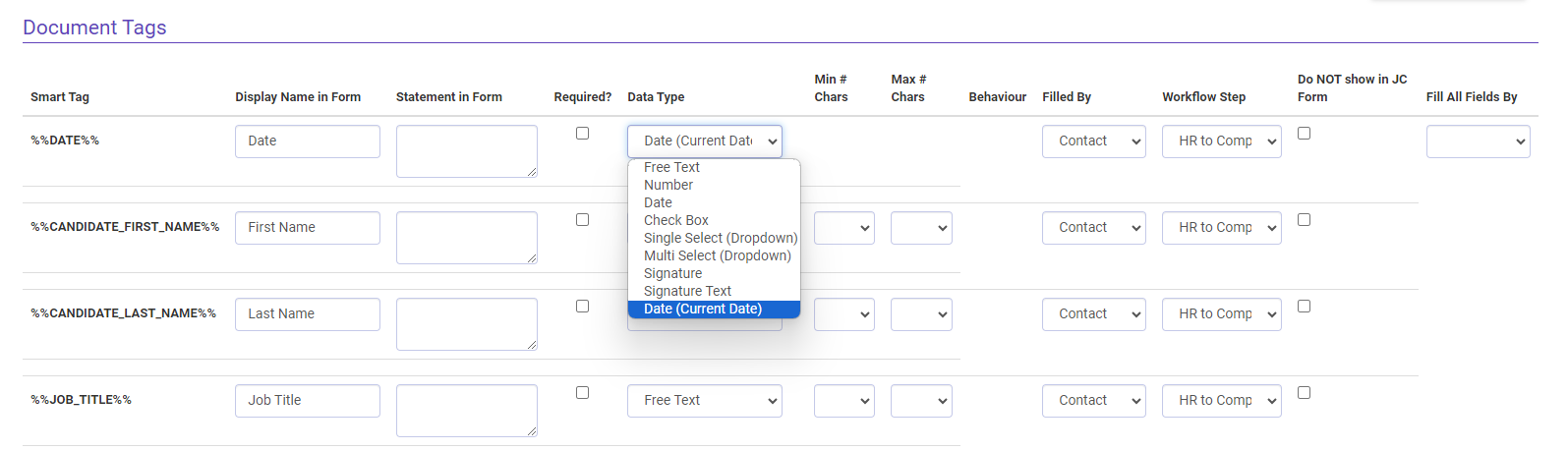The image size is (1568, 451).
Task: Select the %%DATE%% smart tag text
Action: 65,141
